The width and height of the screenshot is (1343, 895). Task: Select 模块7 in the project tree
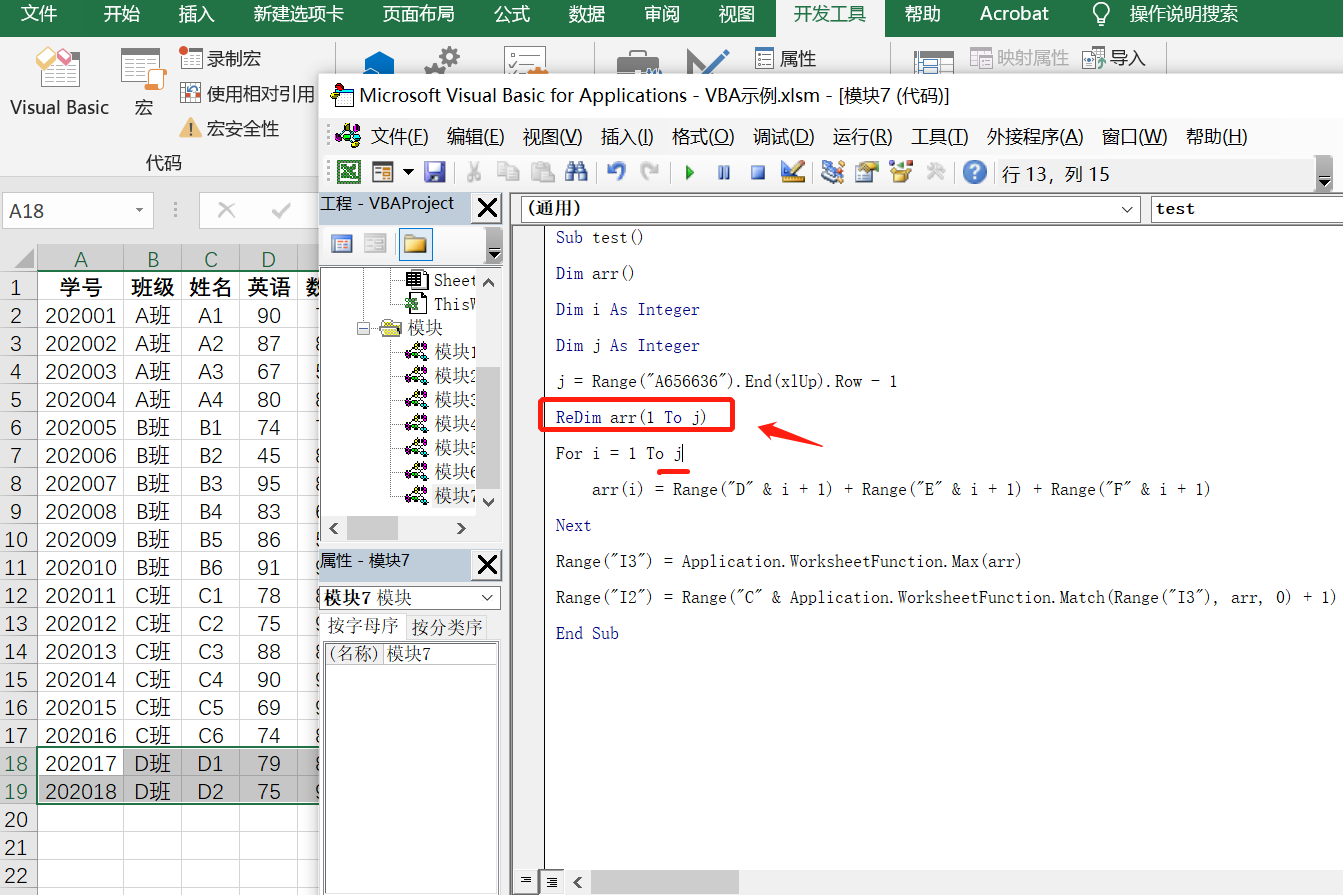(455, 495)
